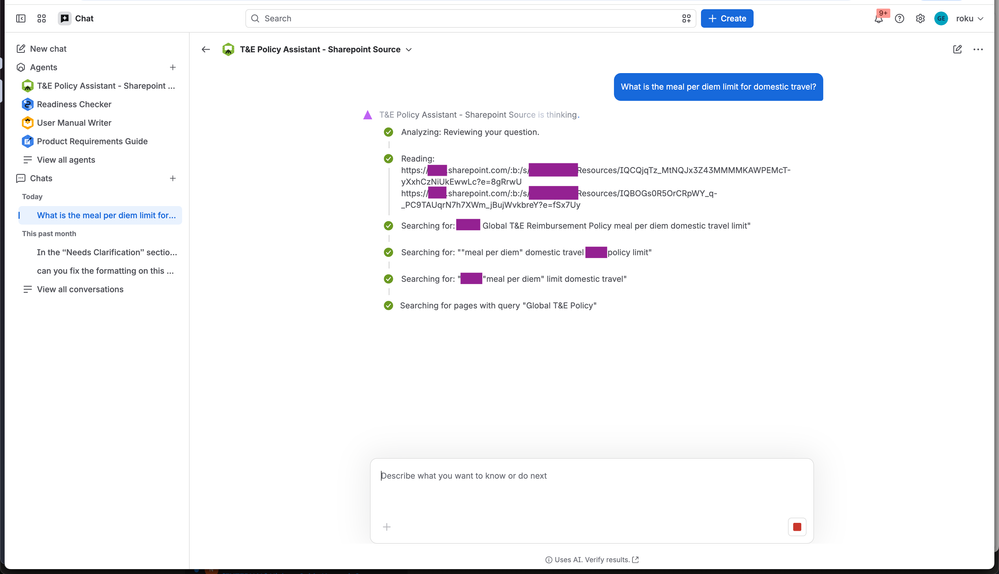Image resolution: width=999 pixels, height=574 pixels.
Task: Open the "Needs Clarification" section chat
Action: [106, 252]
